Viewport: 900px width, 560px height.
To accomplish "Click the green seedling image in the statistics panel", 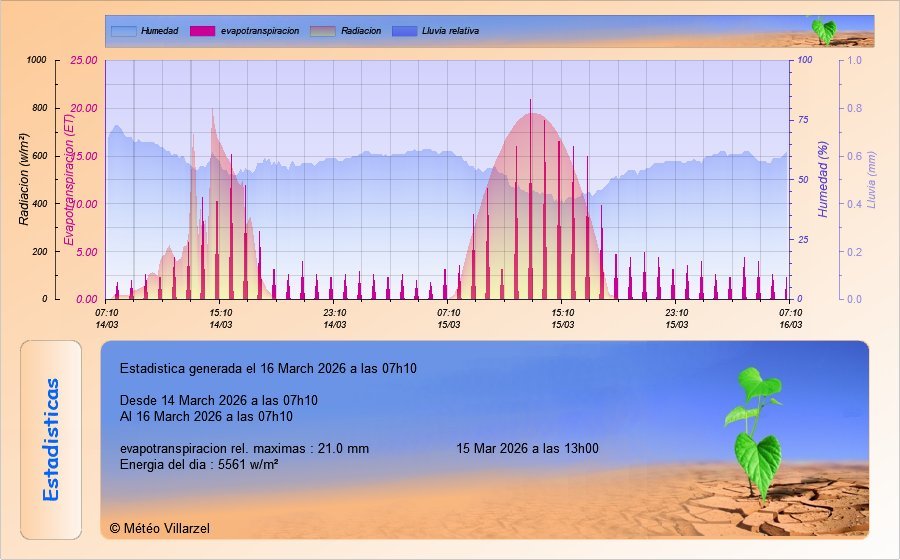I will click(x=757, y=432).
